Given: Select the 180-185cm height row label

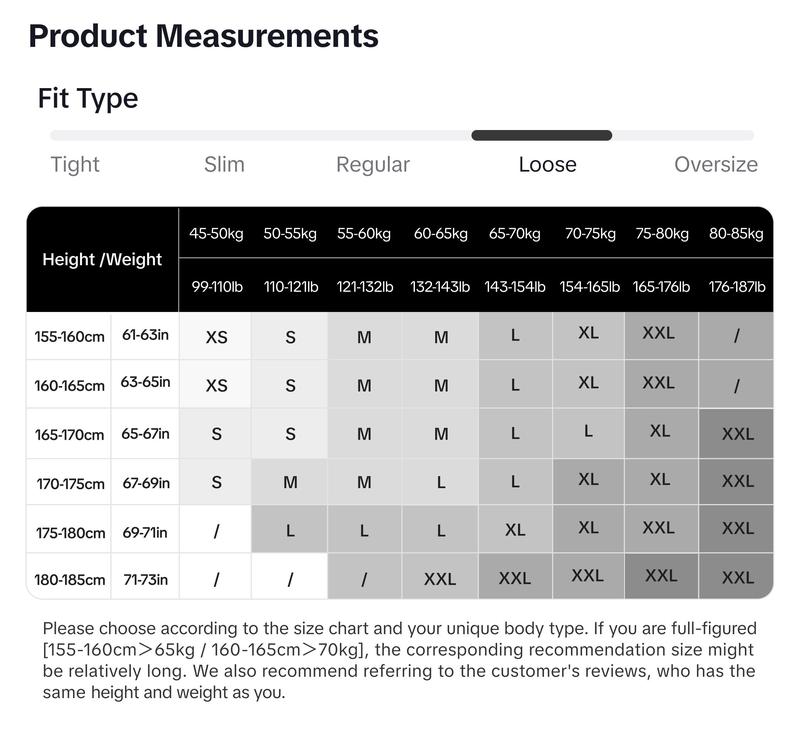Looking at the screenshot, I should click(69, 580).
